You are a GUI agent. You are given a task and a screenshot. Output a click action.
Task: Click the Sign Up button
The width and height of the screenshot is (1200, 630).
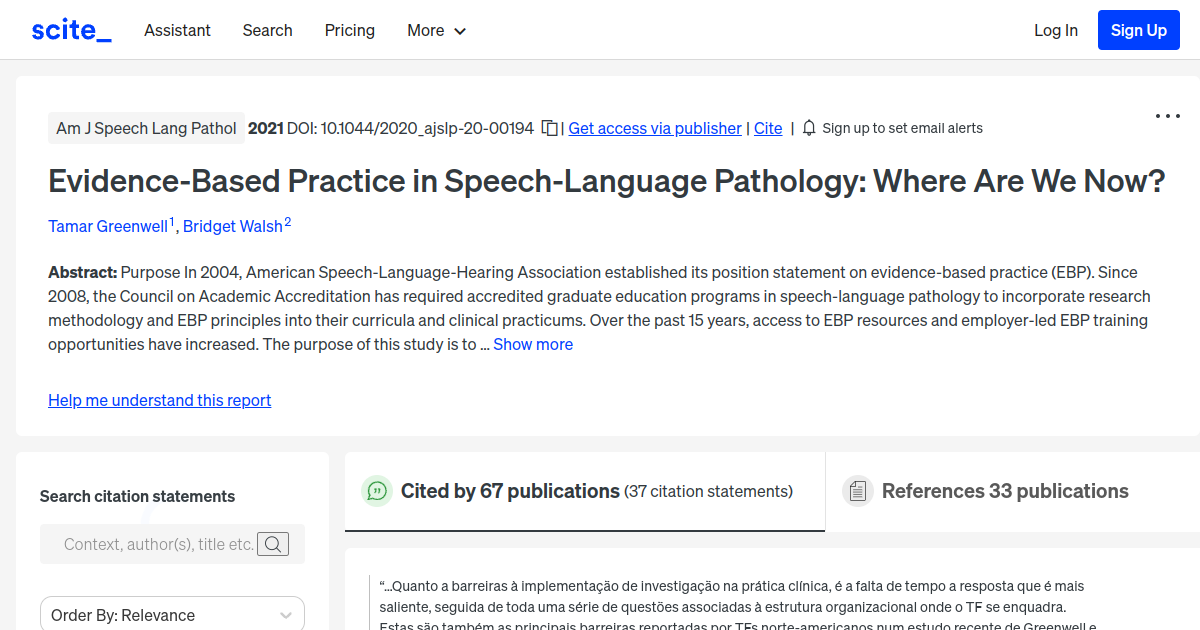coord(1138,29)
